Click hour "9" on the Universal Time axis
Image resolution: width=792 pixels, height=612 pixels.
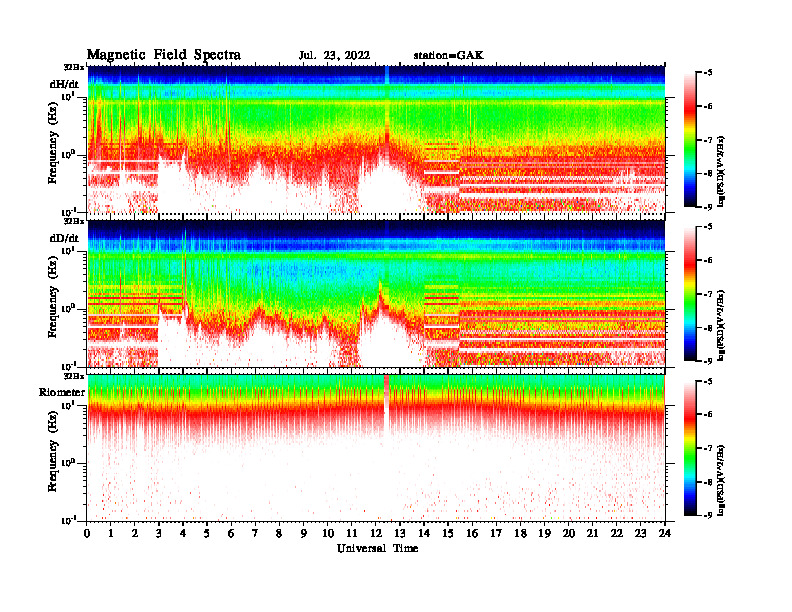pos(304,534)
